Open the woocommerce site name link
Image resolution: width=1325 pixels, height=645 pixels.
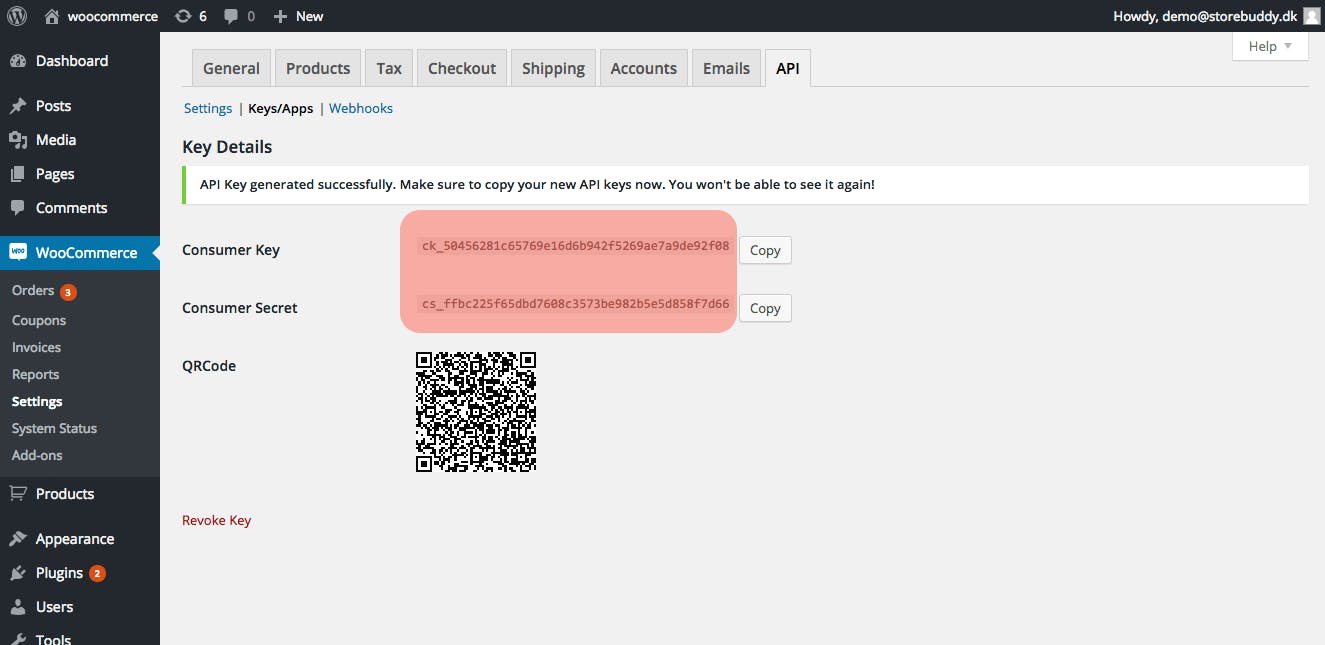pyautogui.click(x=113, y=16)
